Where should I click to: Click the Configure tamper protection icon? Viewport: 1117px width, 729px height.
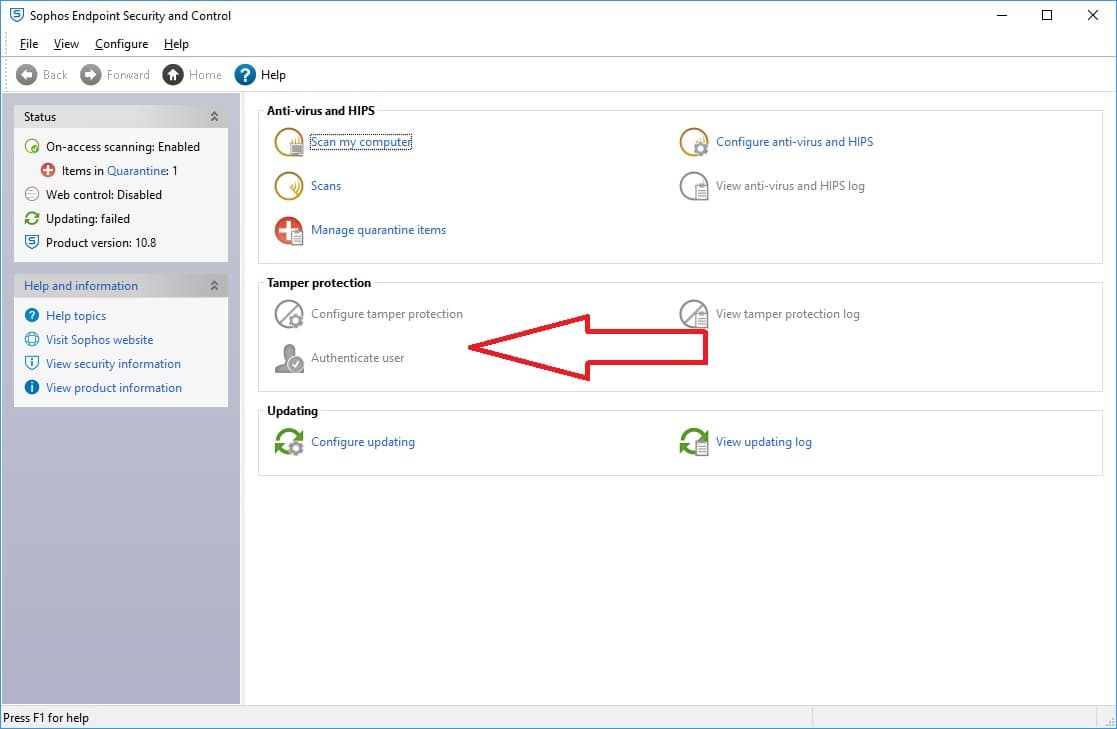289,314
